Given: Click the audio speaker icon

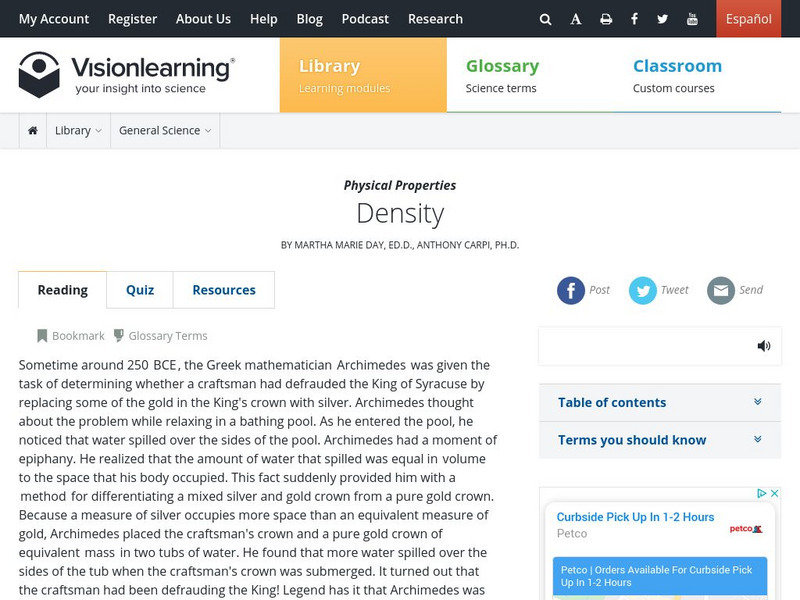Looking at the screenshot, I should (764, 346).
